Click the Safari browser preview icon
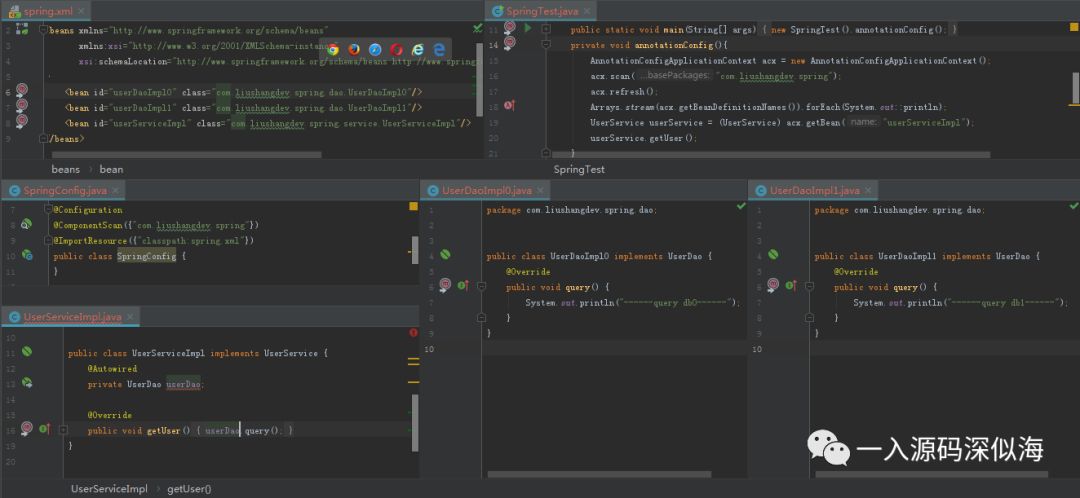The width and height of the screenshot is (1080, 498). tap(375, 50)
